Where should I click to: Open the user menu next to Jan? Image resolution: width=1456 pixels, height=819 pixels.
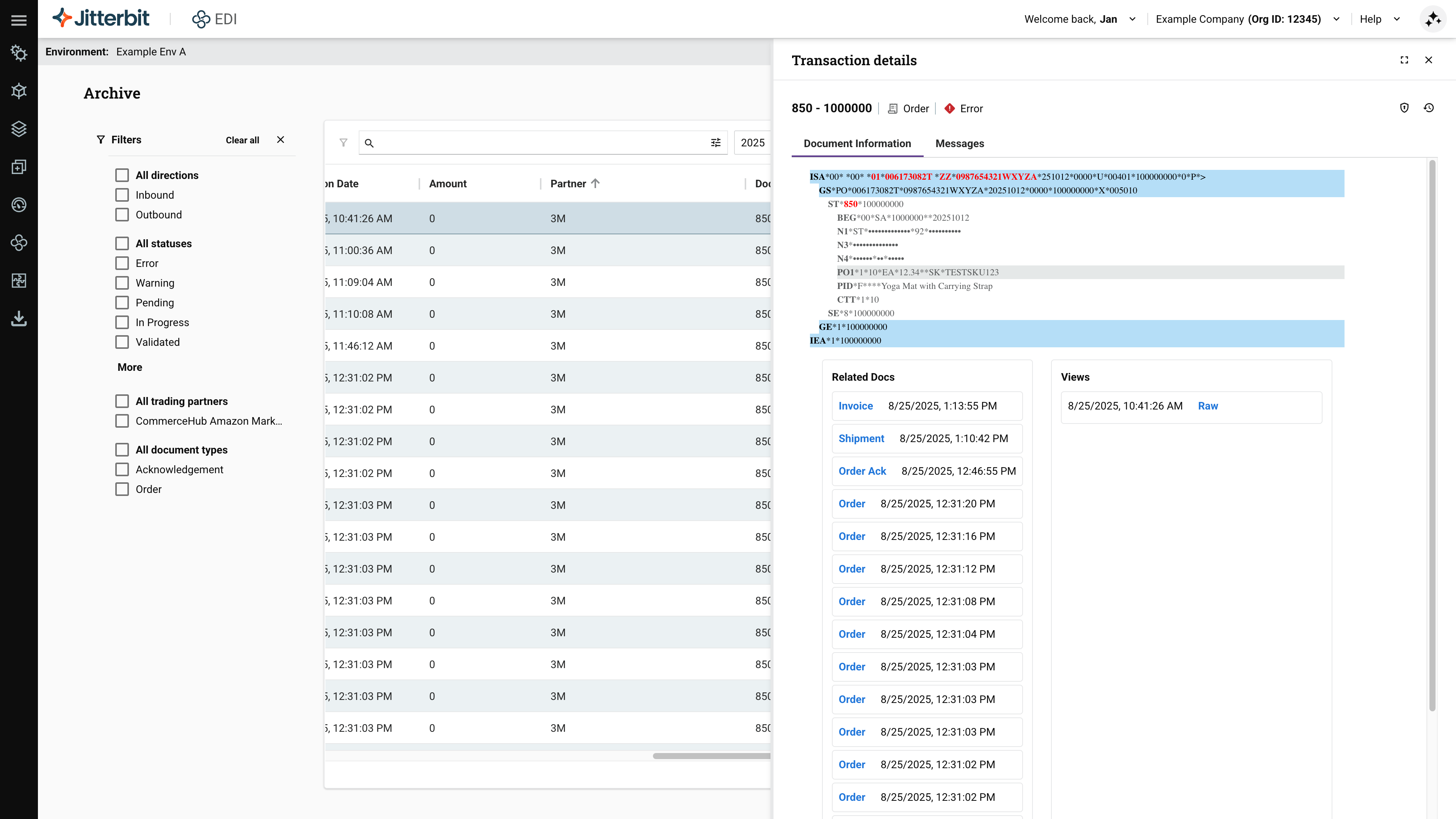coord(1133,19)
